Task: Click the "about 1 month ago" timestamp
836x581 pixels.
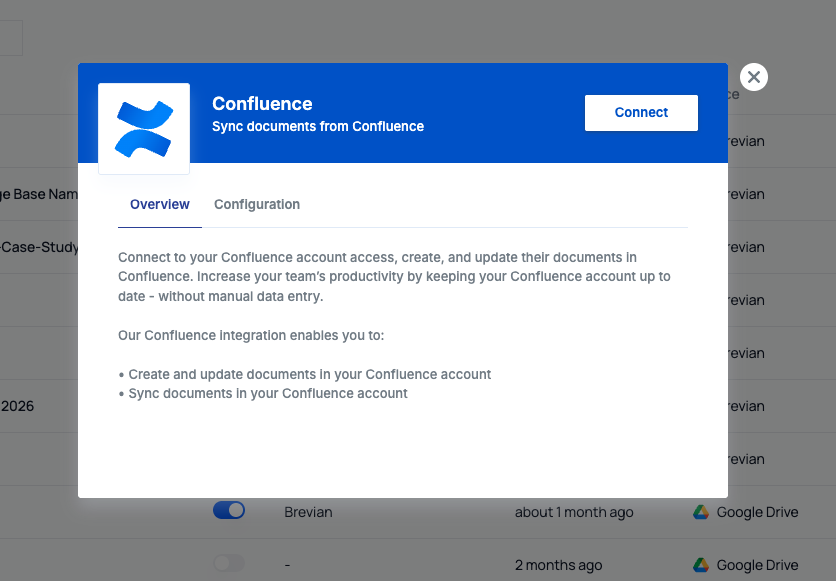Action: (x=574, y=512)
